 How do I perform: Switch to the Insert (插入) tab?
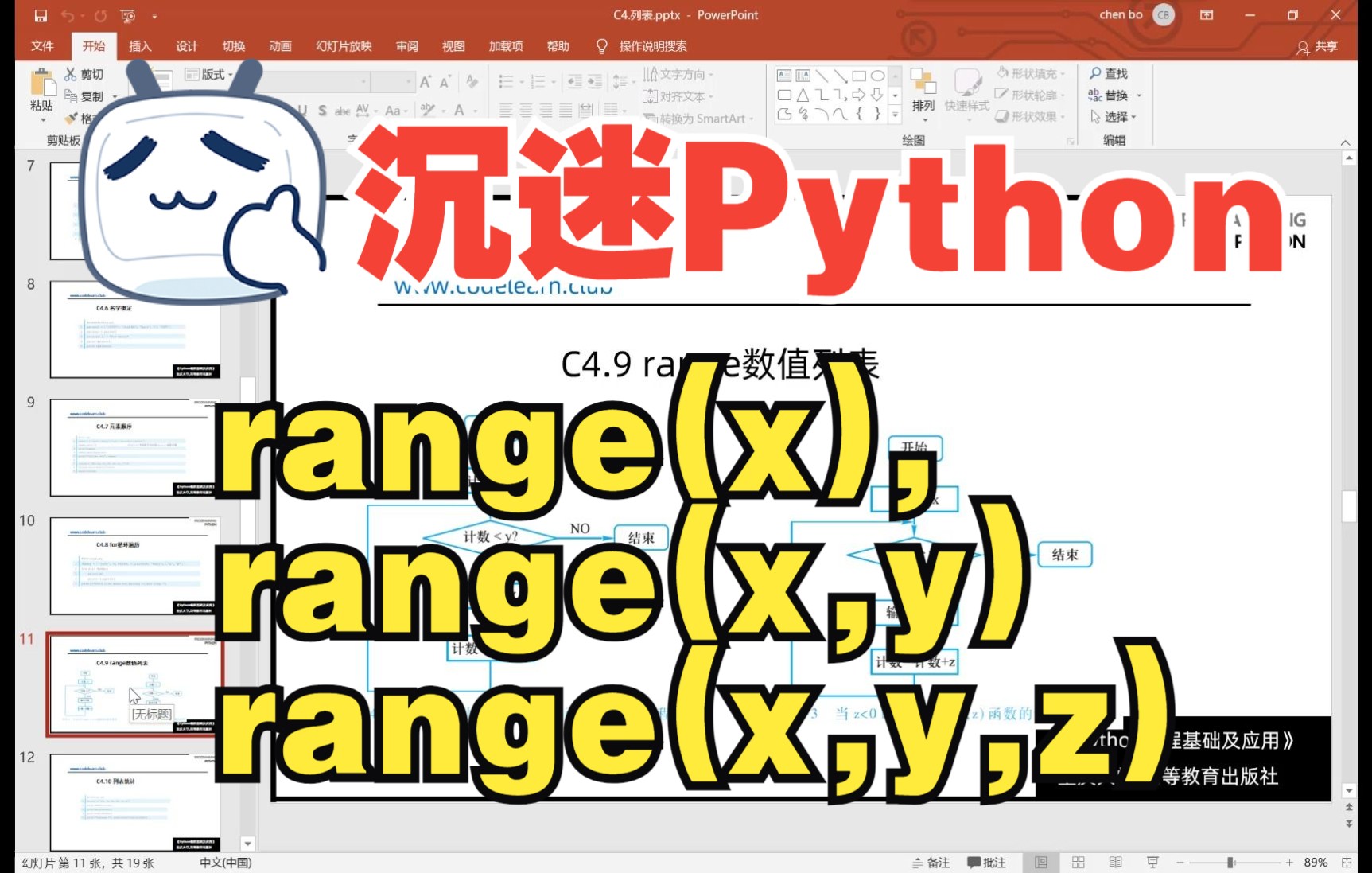pyautogui.click(x=140, y=46)
